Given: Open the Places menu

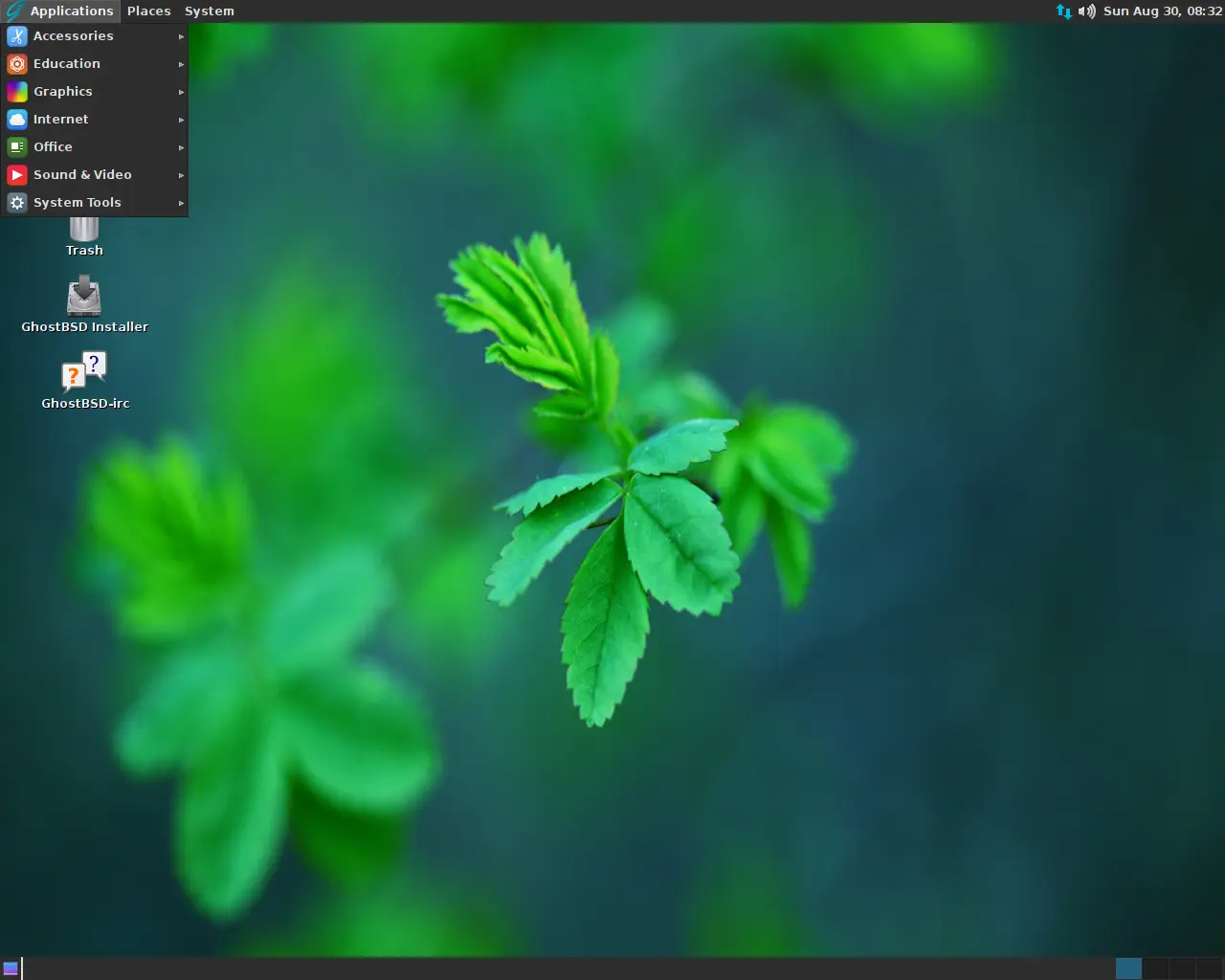Looking at the screenshot, I should tap(149, 11).
